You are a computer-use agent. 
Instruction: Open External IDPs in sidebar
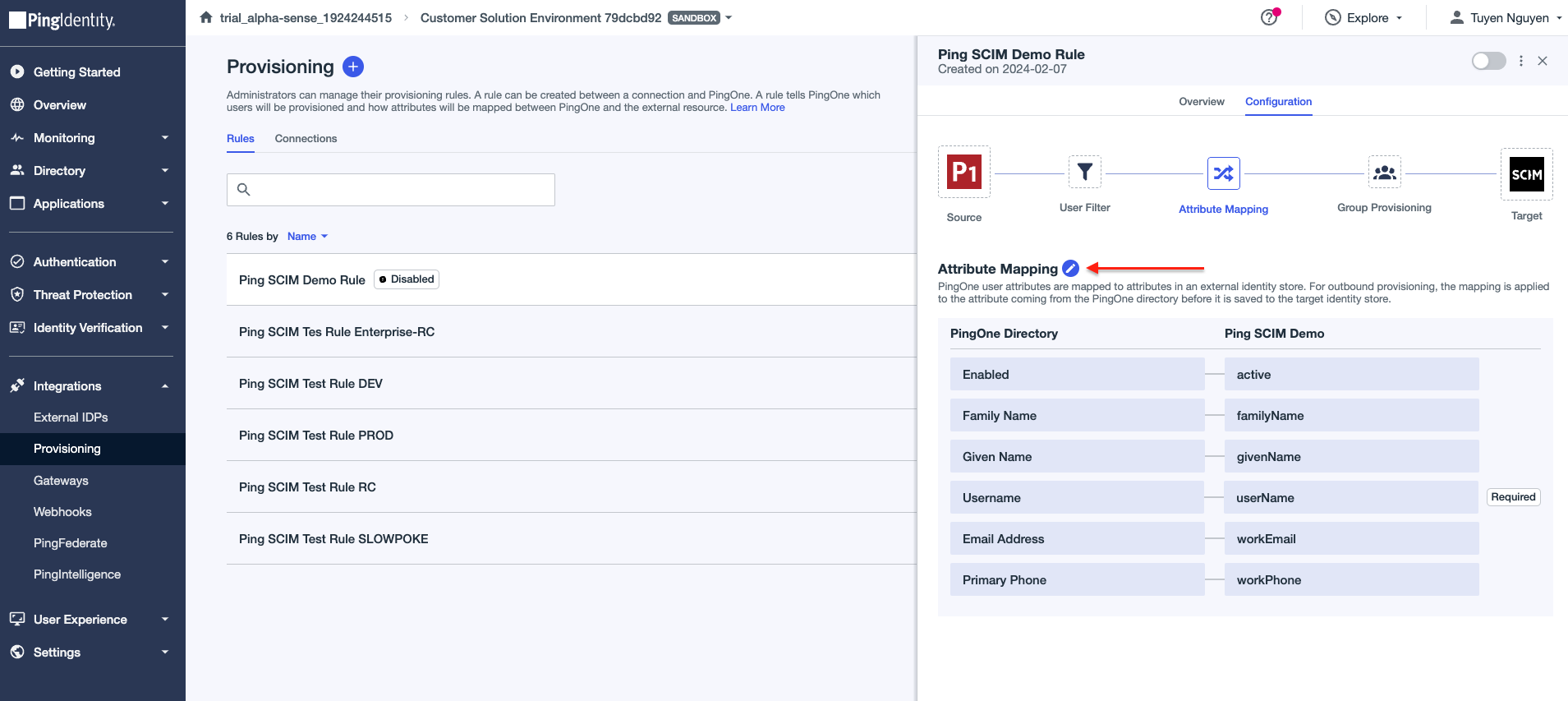pyautogui.click(x=71, y=417)
